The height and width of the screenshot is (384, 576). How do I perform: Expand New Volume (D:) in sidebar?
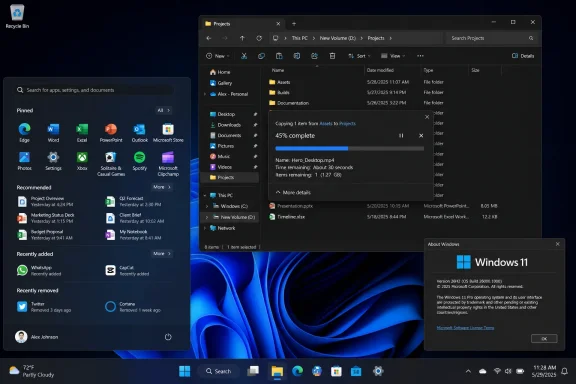tap(207, 217)
